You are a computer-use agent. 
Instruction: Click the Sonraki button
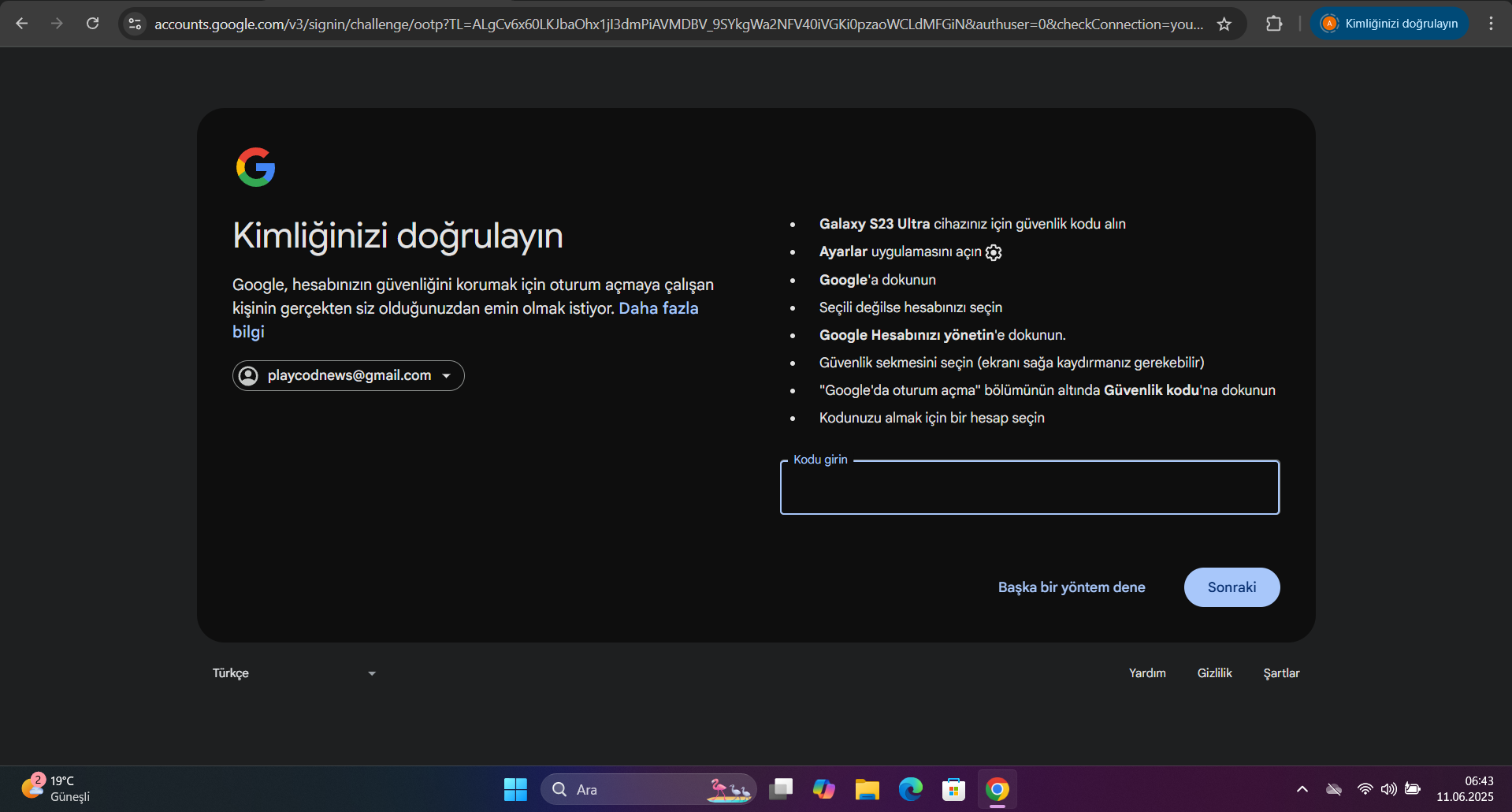(x=1232, y=587)
